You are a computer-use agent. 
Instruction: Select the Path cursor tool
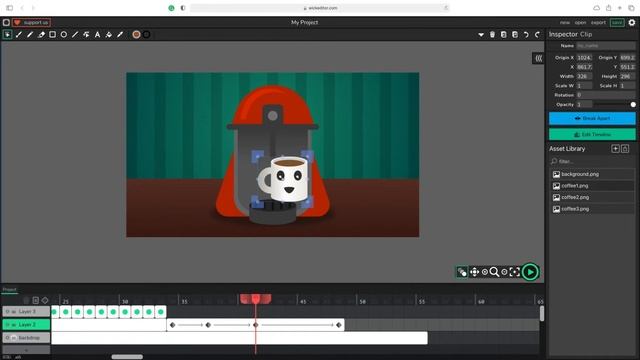coord(86,35)
